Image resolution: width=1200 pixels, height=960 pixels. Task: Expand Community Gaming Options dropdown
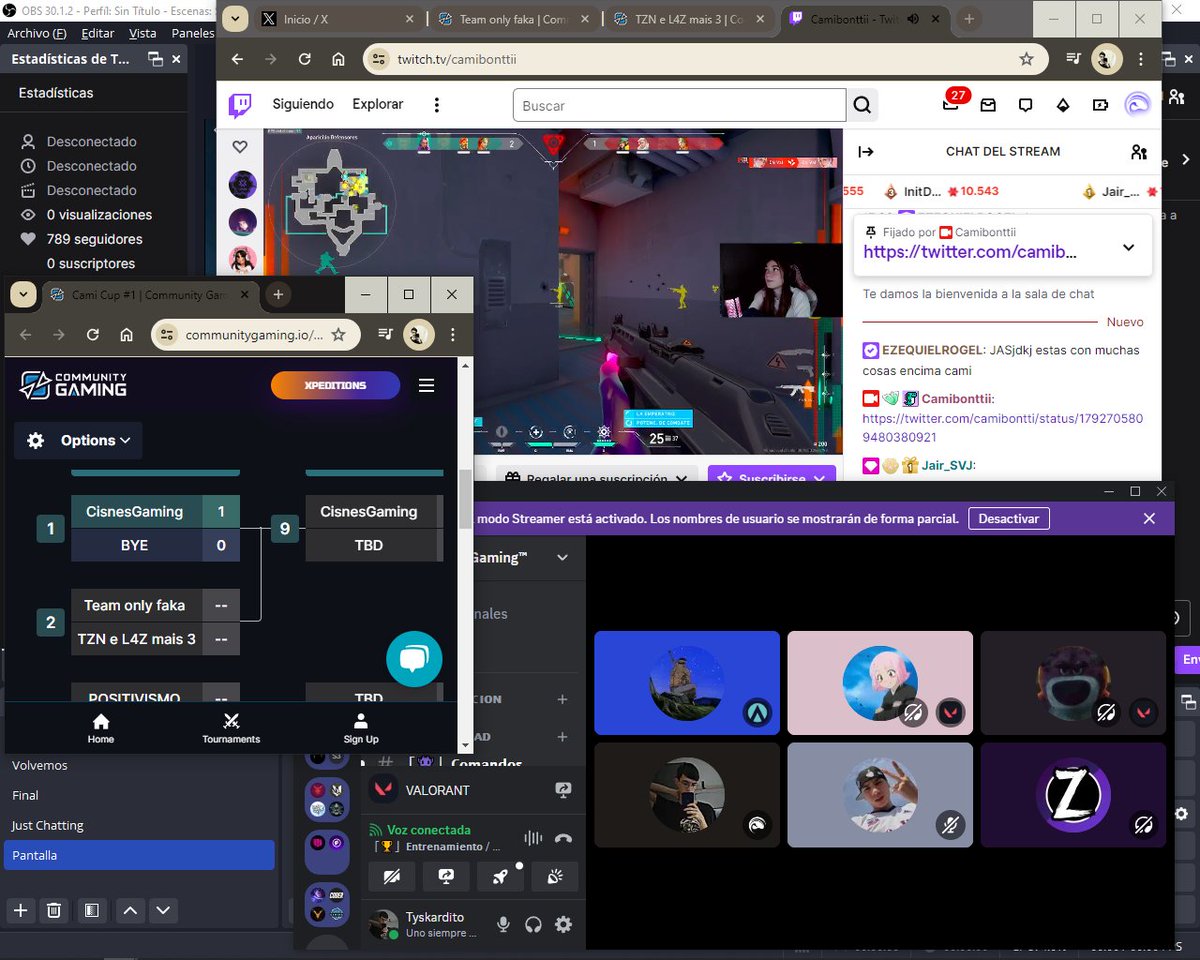78,440
